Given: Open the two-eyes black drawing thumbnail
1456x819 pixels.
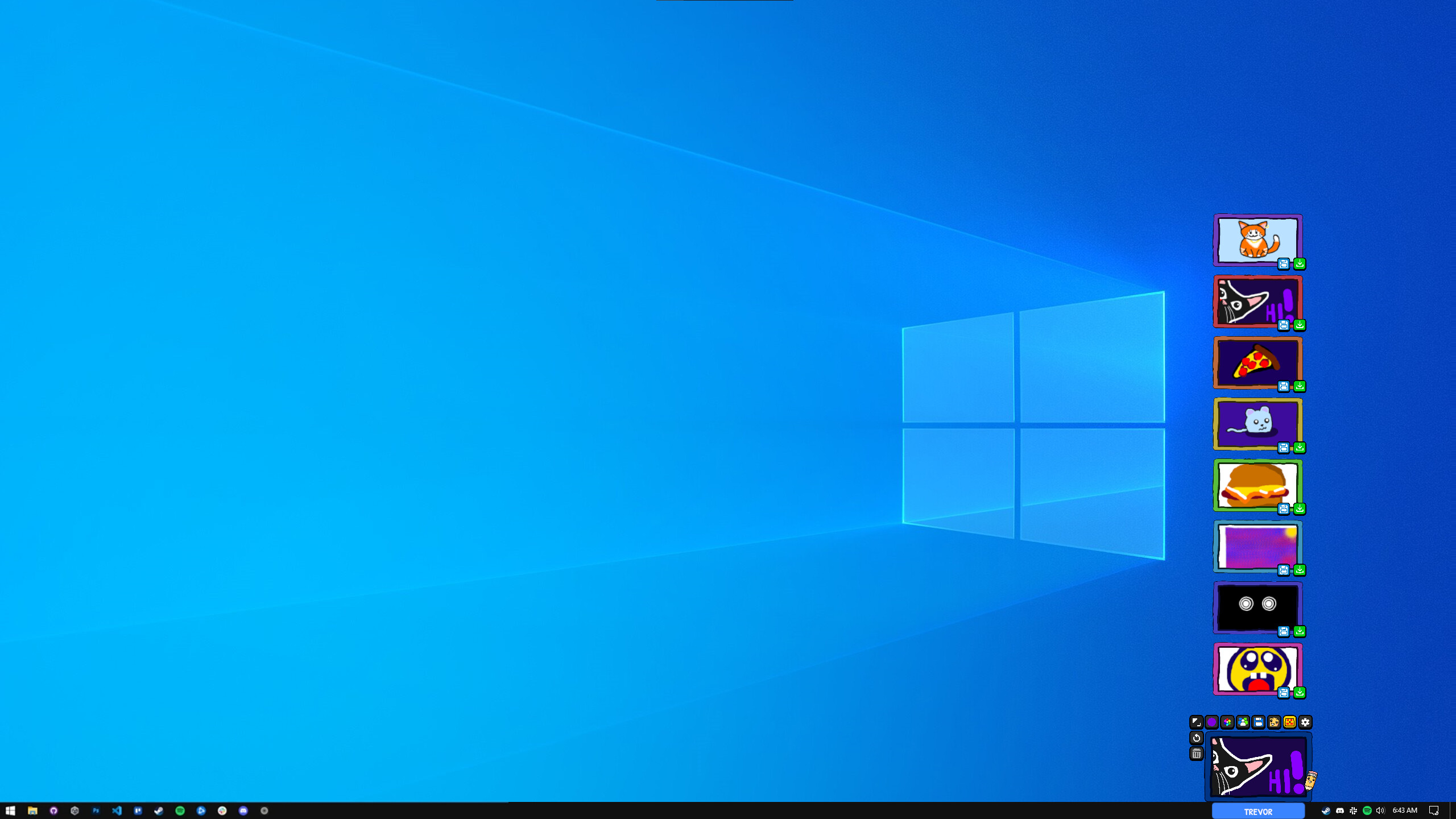Looking at the screenshot, I should 1258,607.
